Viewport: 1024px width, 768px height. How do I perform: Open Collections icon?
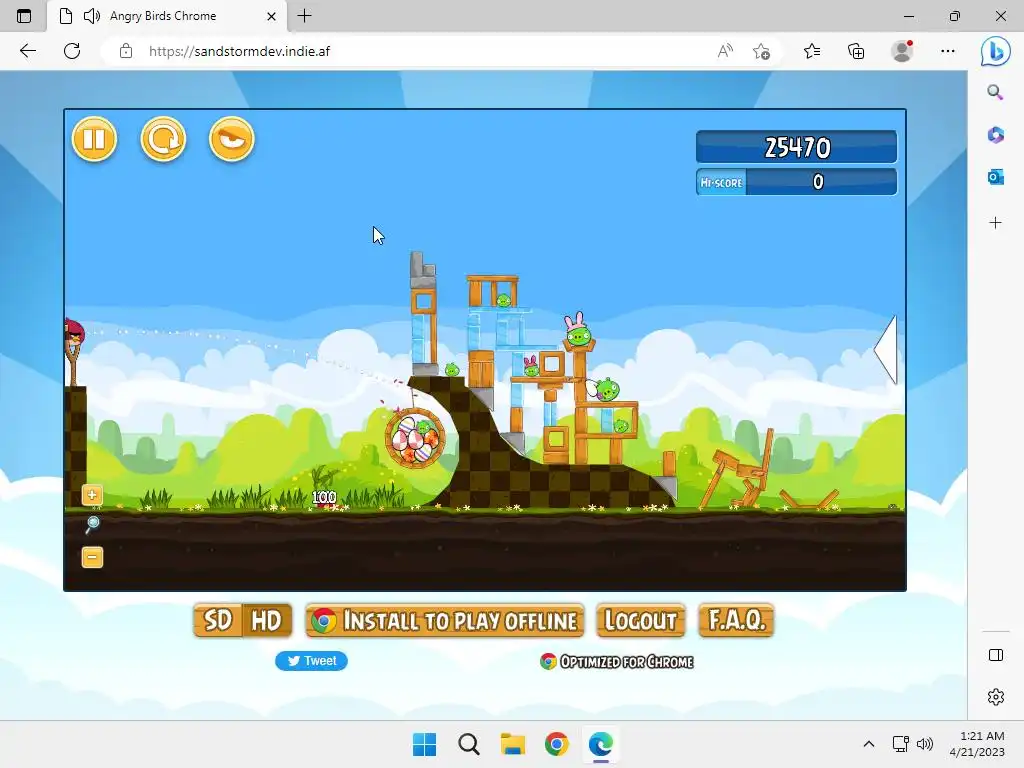point(856,51)
